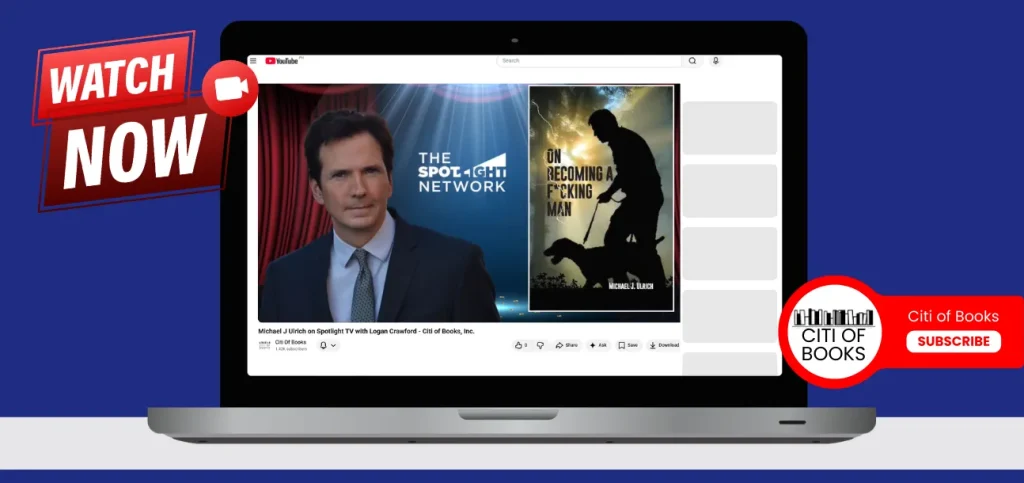Open the notification bell dropdown
The image size is (1024, 483).
327,345
